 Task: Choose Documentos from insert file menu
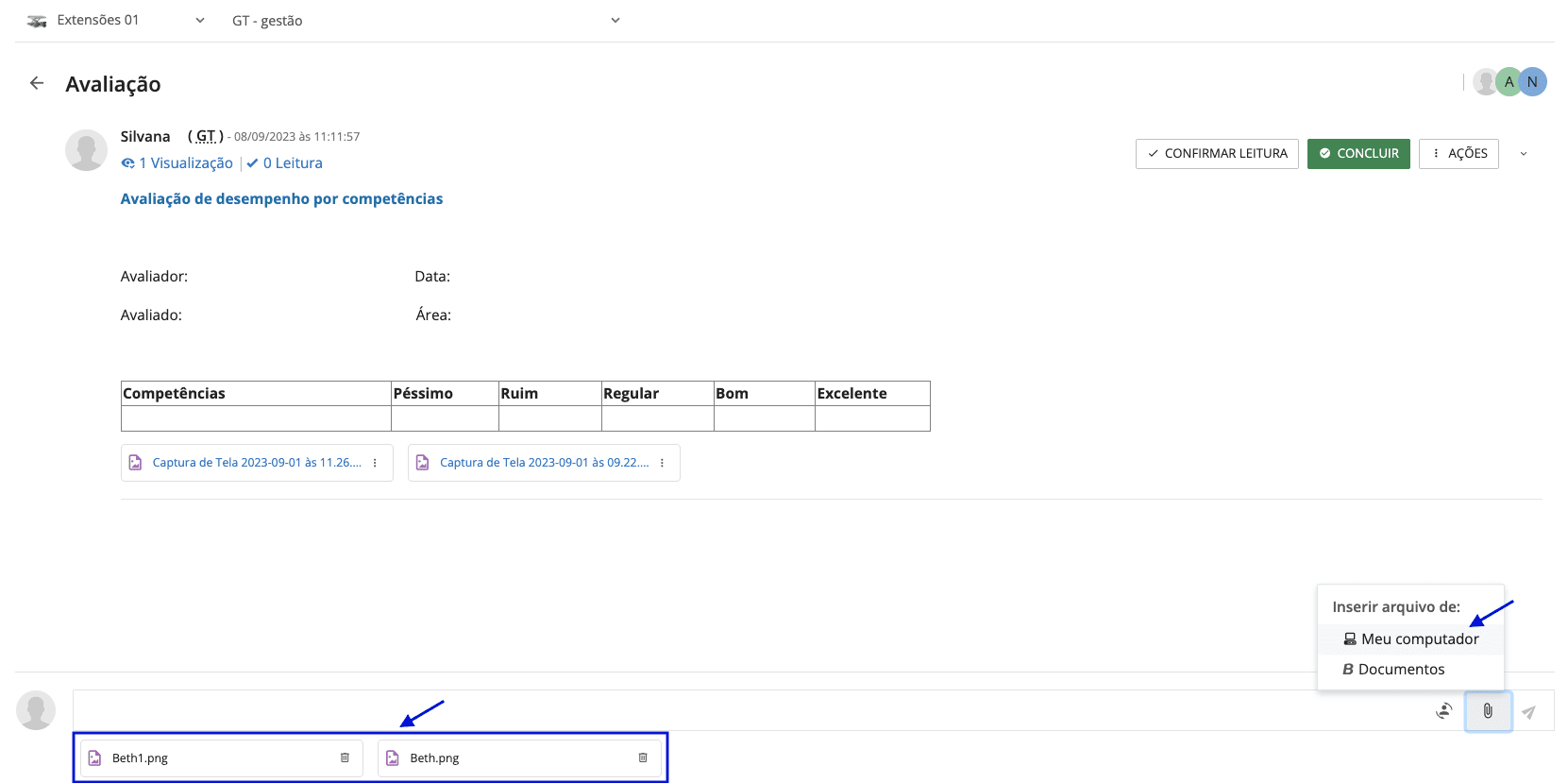pyautogui.click(x=1393, y=669)
